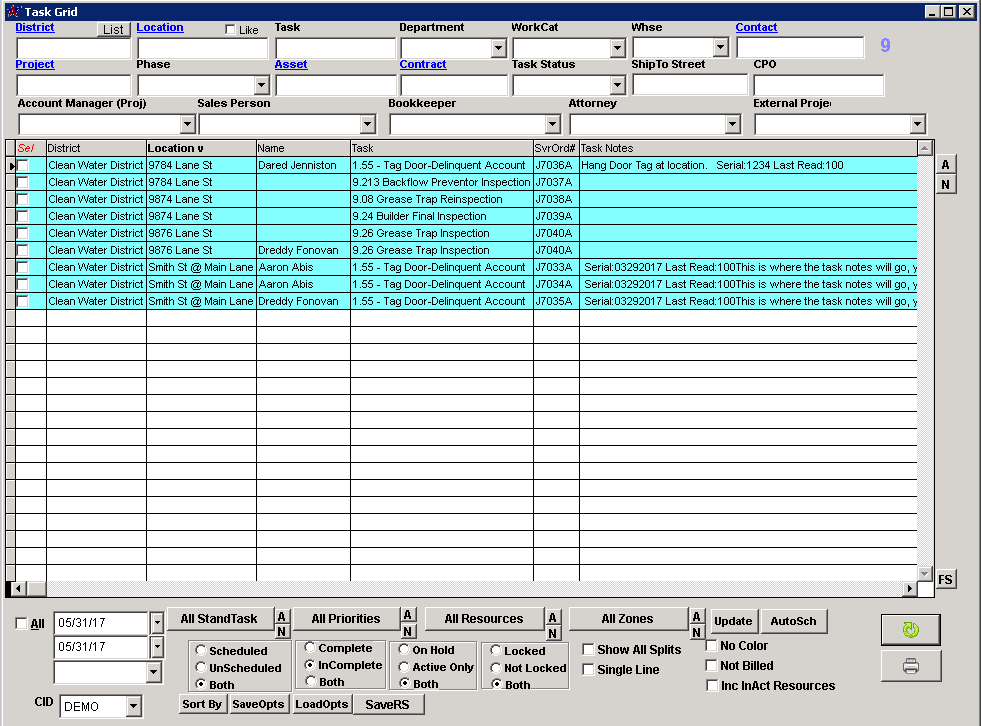Enable Show All Splits

(x=588, y=650)
